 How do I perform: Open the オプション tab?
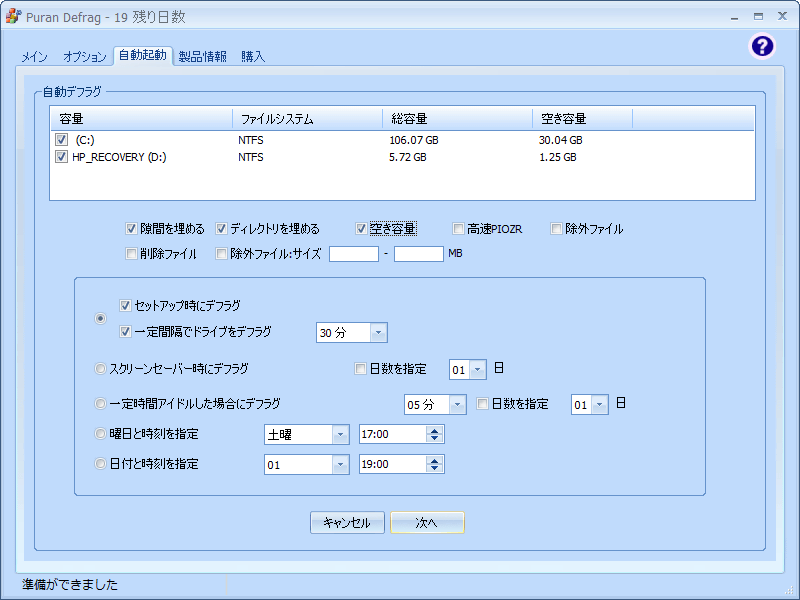[85, 56]
